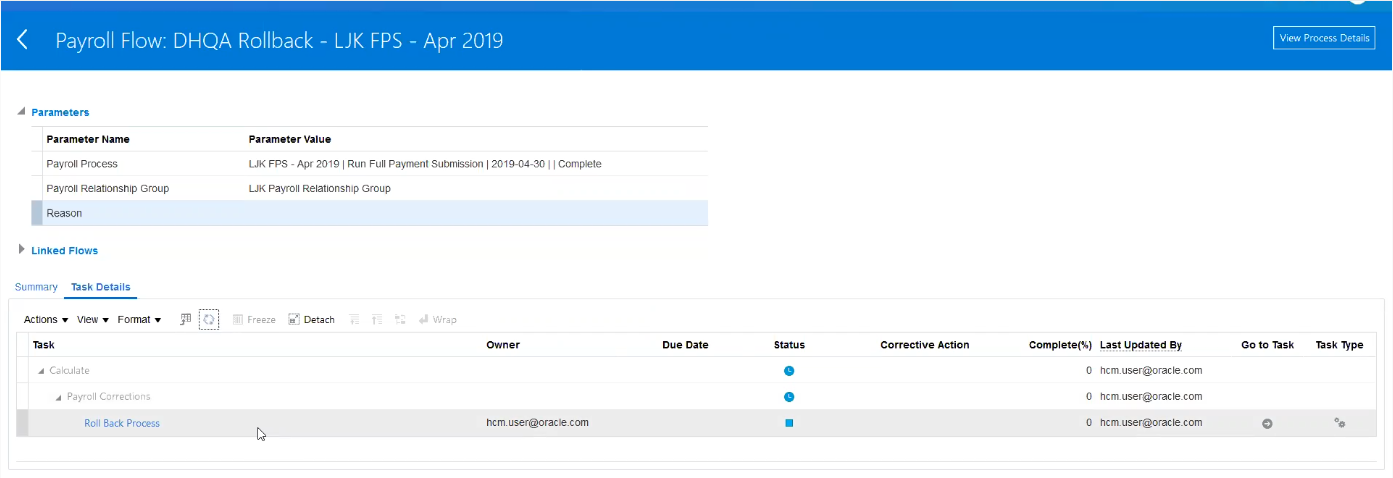Go back using the header arrow
Image resolution: width=1393 pixels, height=478 pixels.
(x=22, y=40)
